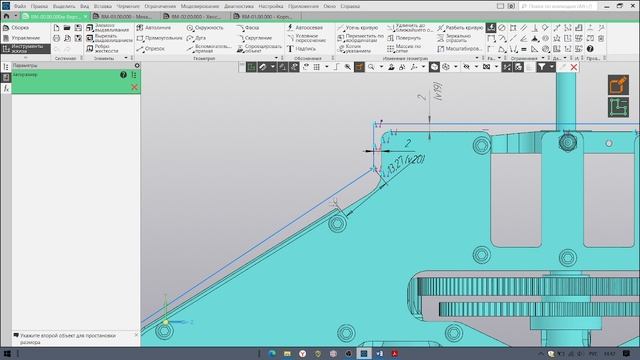Select the Надпись text tool
Screen dimensions: 640x360
pyautogui.click(x=301, y=49)
